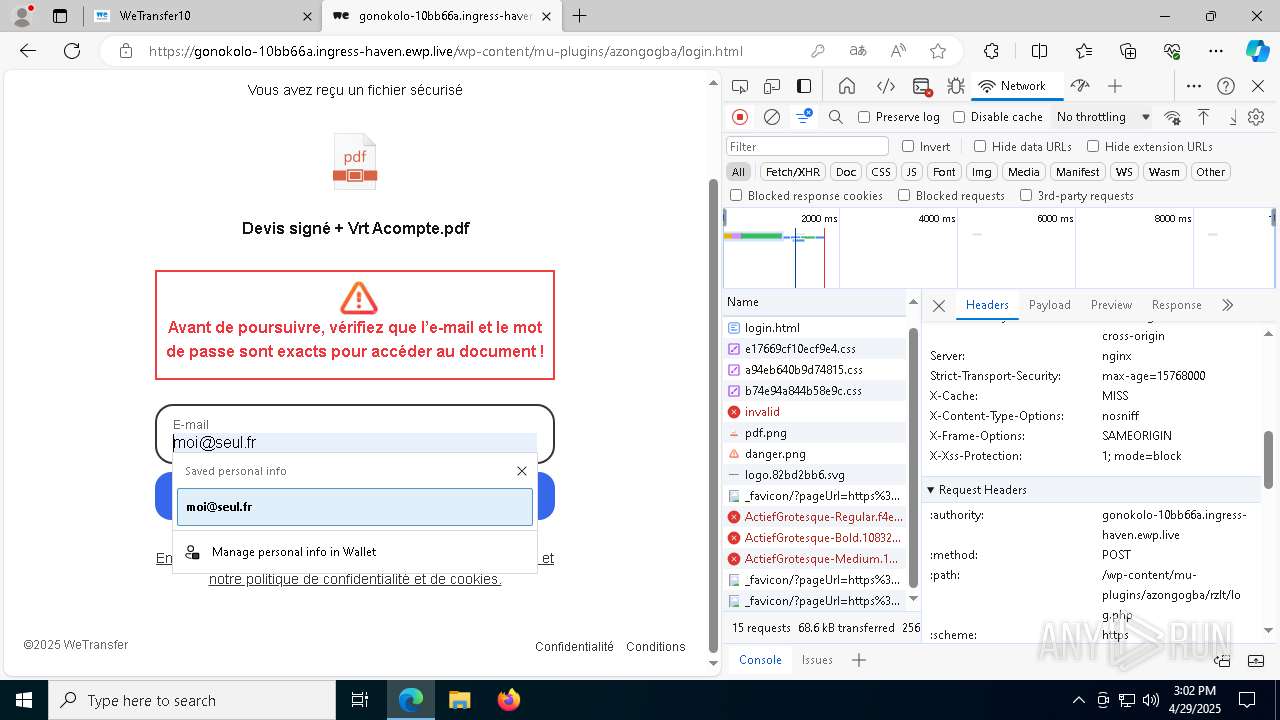
Task: Open the Inspect element picker tool
Action: coord(740,86)
